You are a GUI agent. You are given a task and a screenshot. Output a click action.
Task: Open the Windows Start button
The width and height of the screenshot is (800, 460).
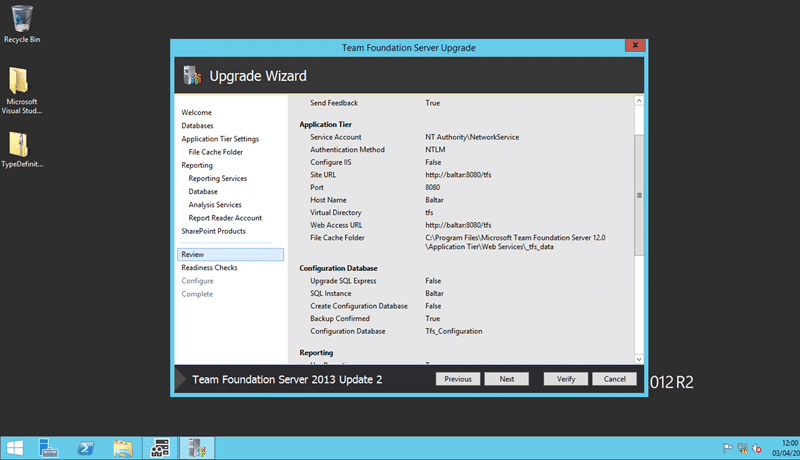[x=15, y=448]
